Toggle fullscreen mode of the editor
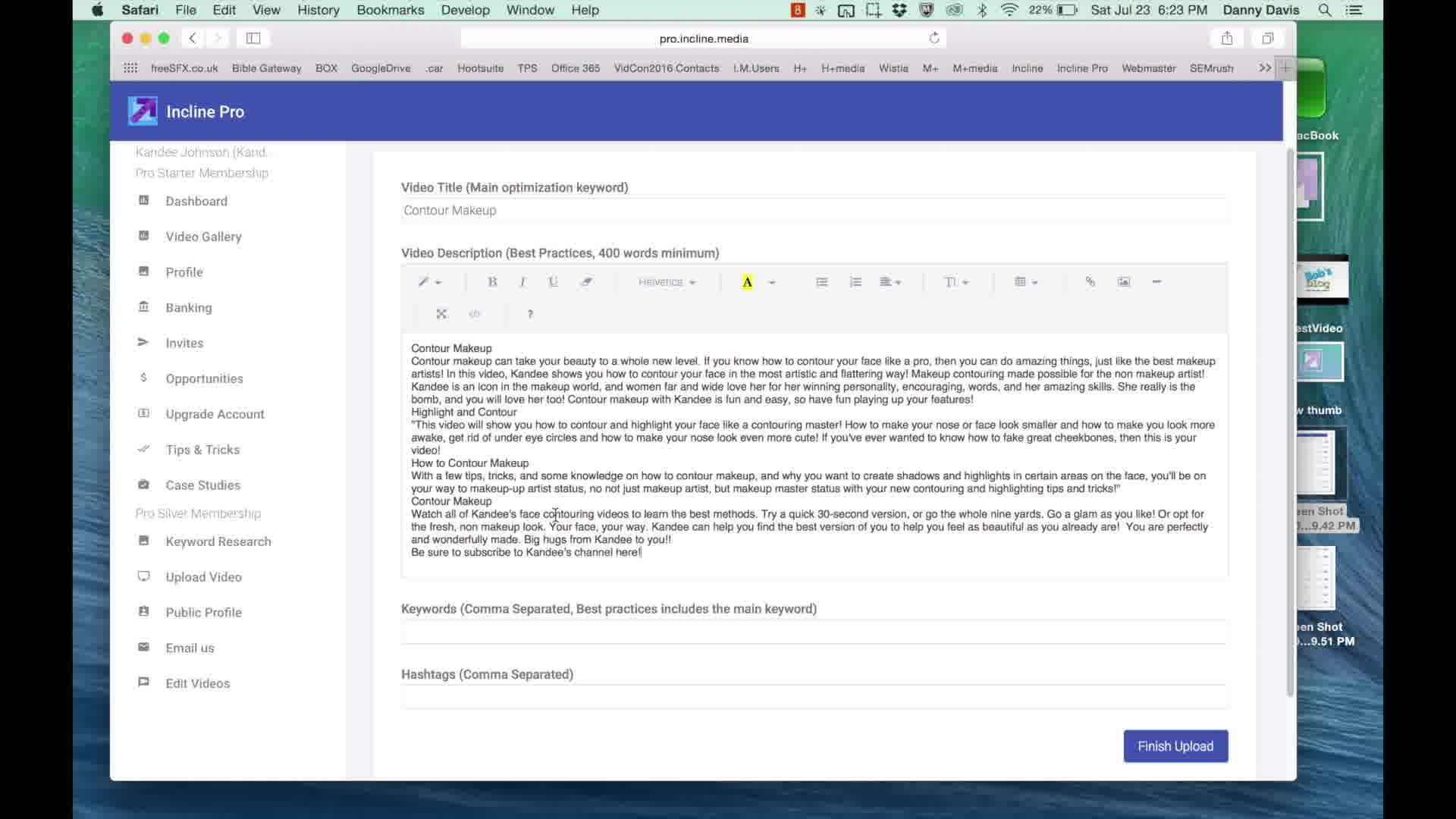 tap(441, 314)
